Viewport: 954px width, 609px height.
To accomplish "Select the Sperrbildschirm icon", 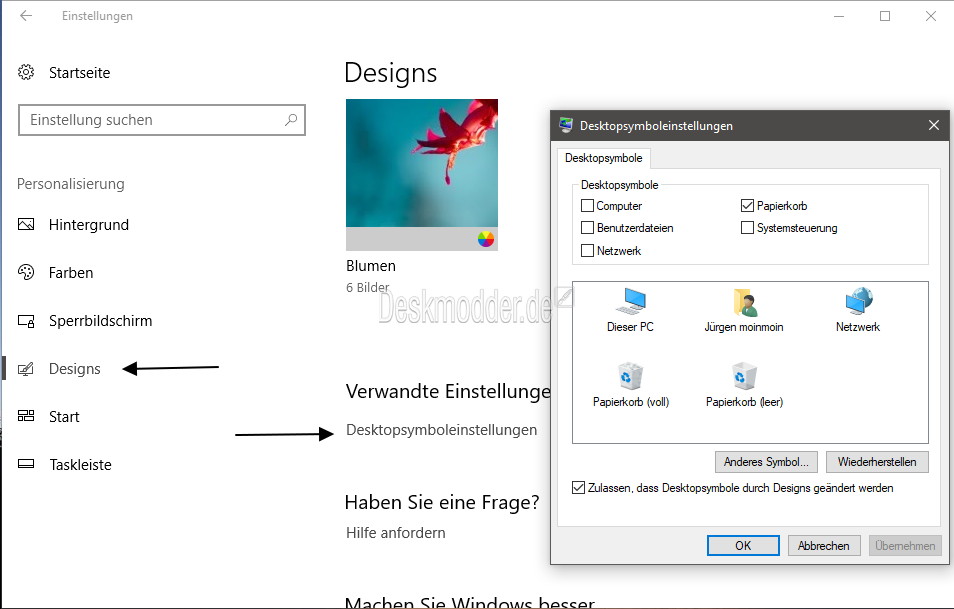I will coord(26,321).
